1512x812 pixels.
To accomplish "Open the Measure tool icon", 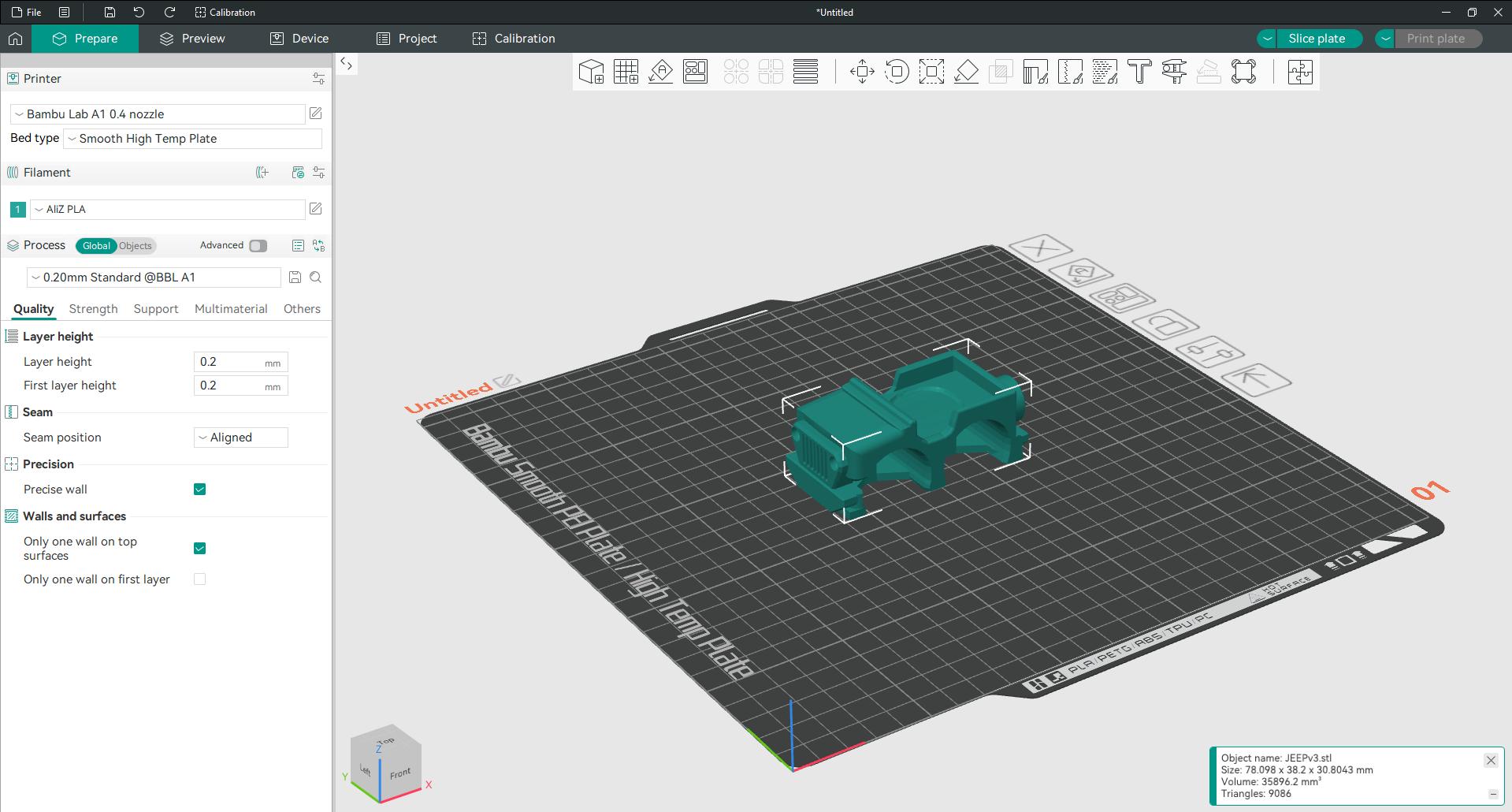I will tap(1174, 71).
